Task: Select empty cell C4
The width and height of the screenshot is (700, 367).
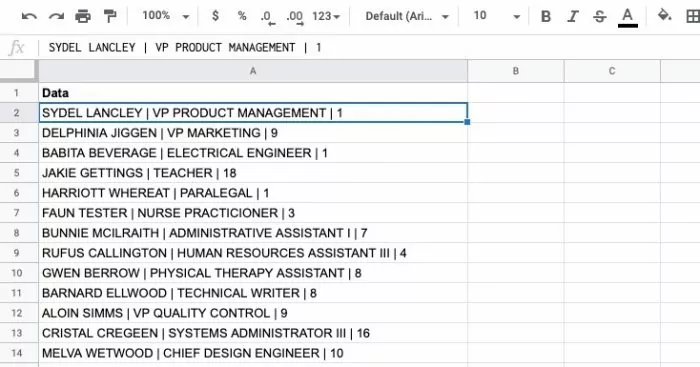Action: coord(612,153)
